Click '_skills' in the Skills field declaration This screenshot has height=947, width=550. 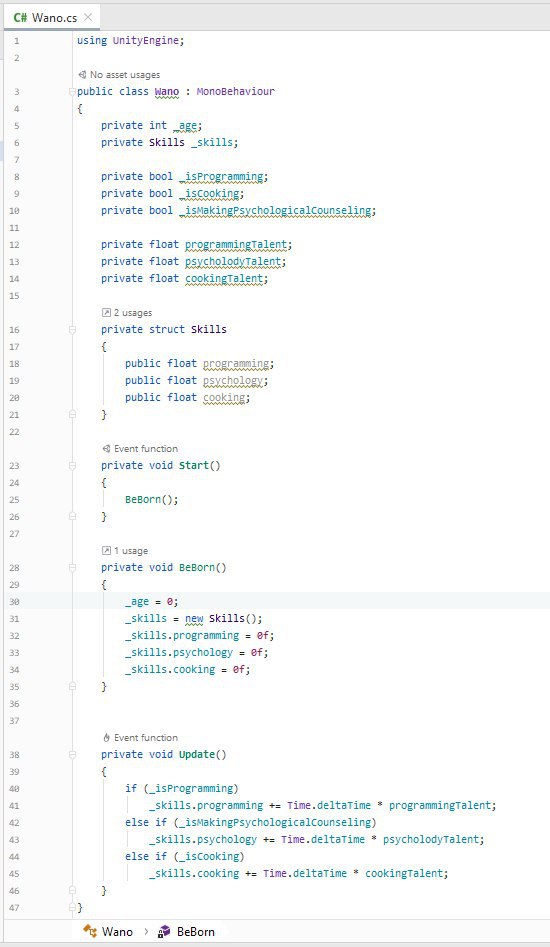(211, 143)
